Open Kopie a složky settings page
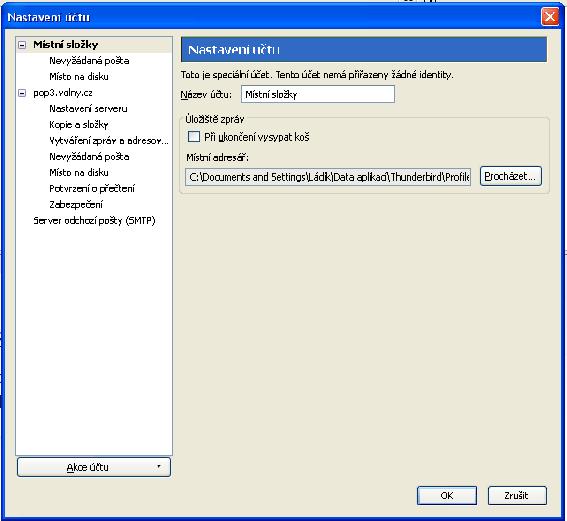The image size is (567, 521). click(x=79, y=125)
